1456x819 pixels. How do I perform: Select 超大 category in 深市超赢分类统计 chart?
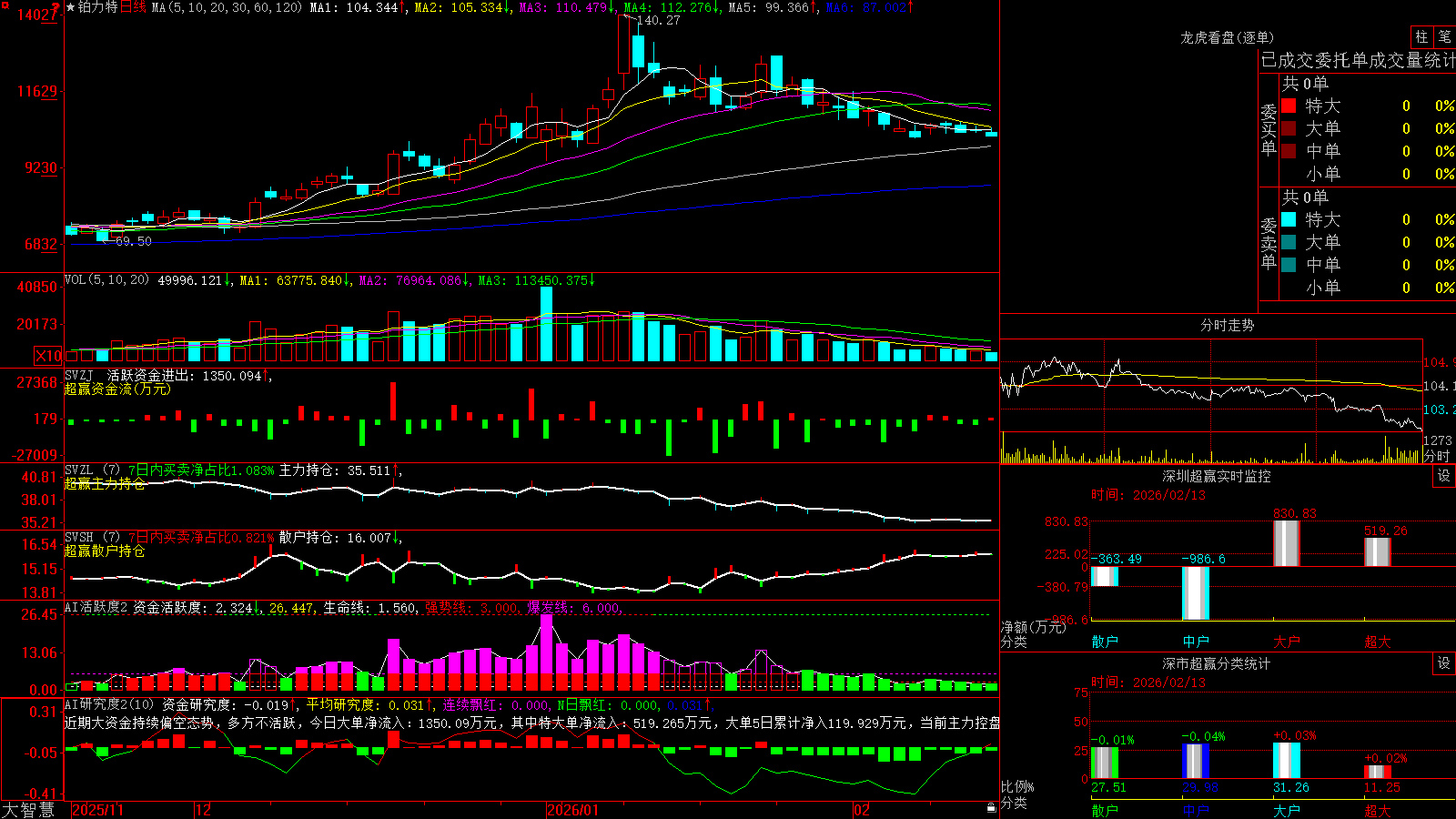(1378, 811)
